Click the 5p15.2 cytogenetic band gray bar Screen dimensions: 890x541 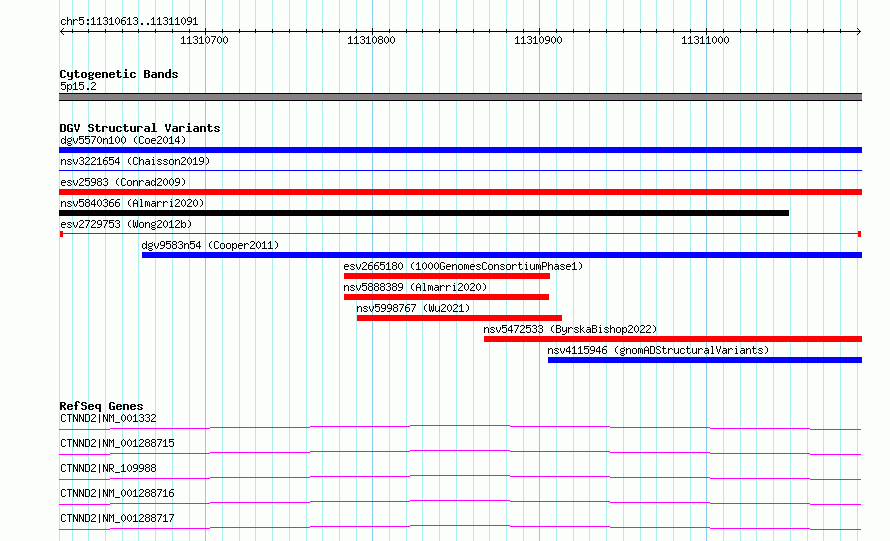(x=460, y=97)
